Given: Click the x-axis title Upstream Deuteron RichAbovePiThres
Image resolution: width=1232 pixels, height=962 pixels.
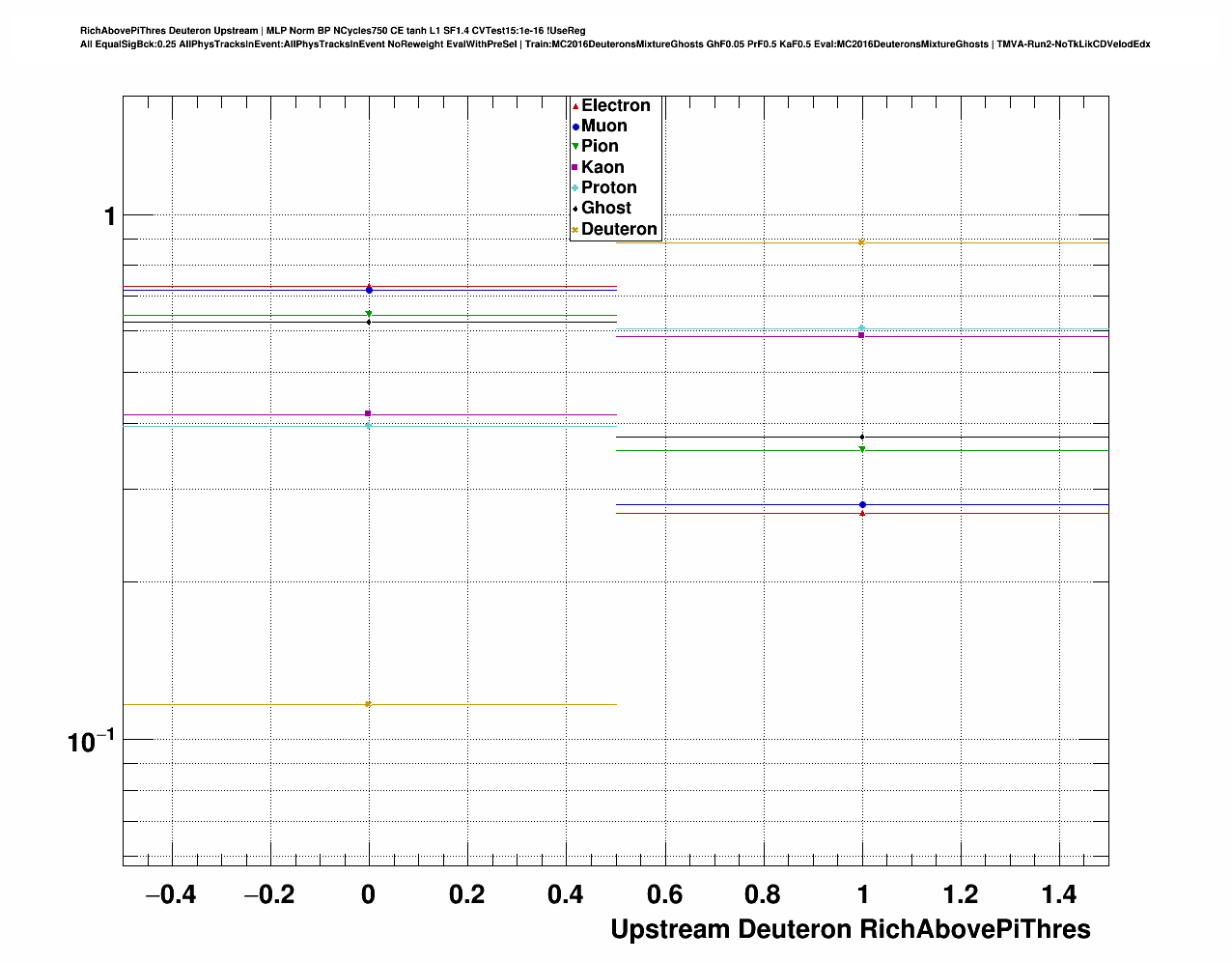Looking at the screenshot, I should pos(850,929).
